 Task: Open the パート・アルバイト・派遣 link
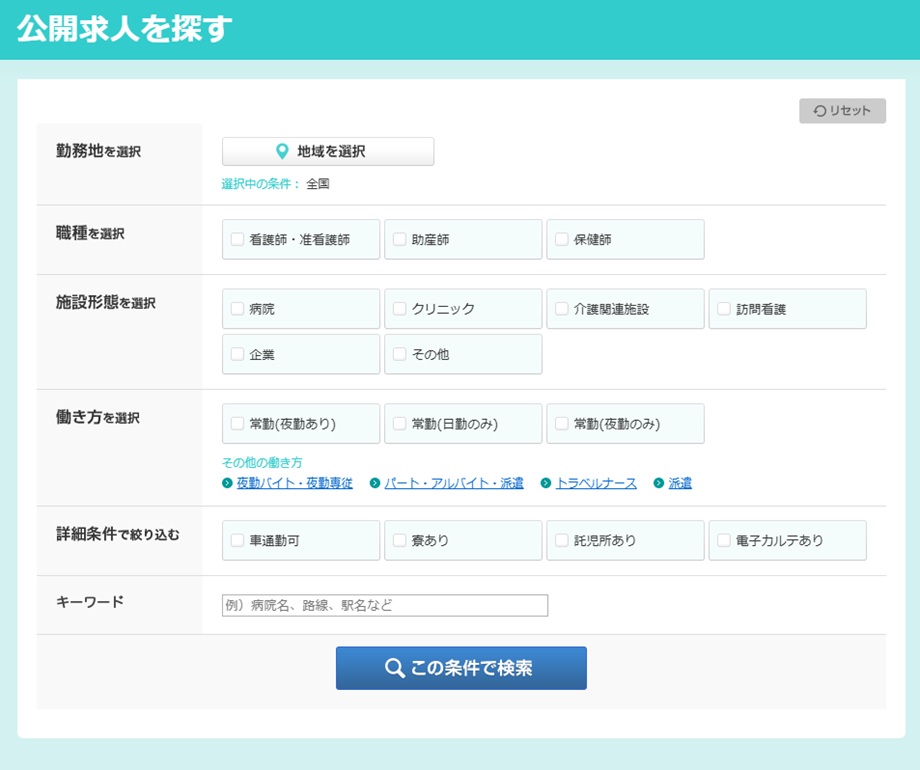point(453,483)
